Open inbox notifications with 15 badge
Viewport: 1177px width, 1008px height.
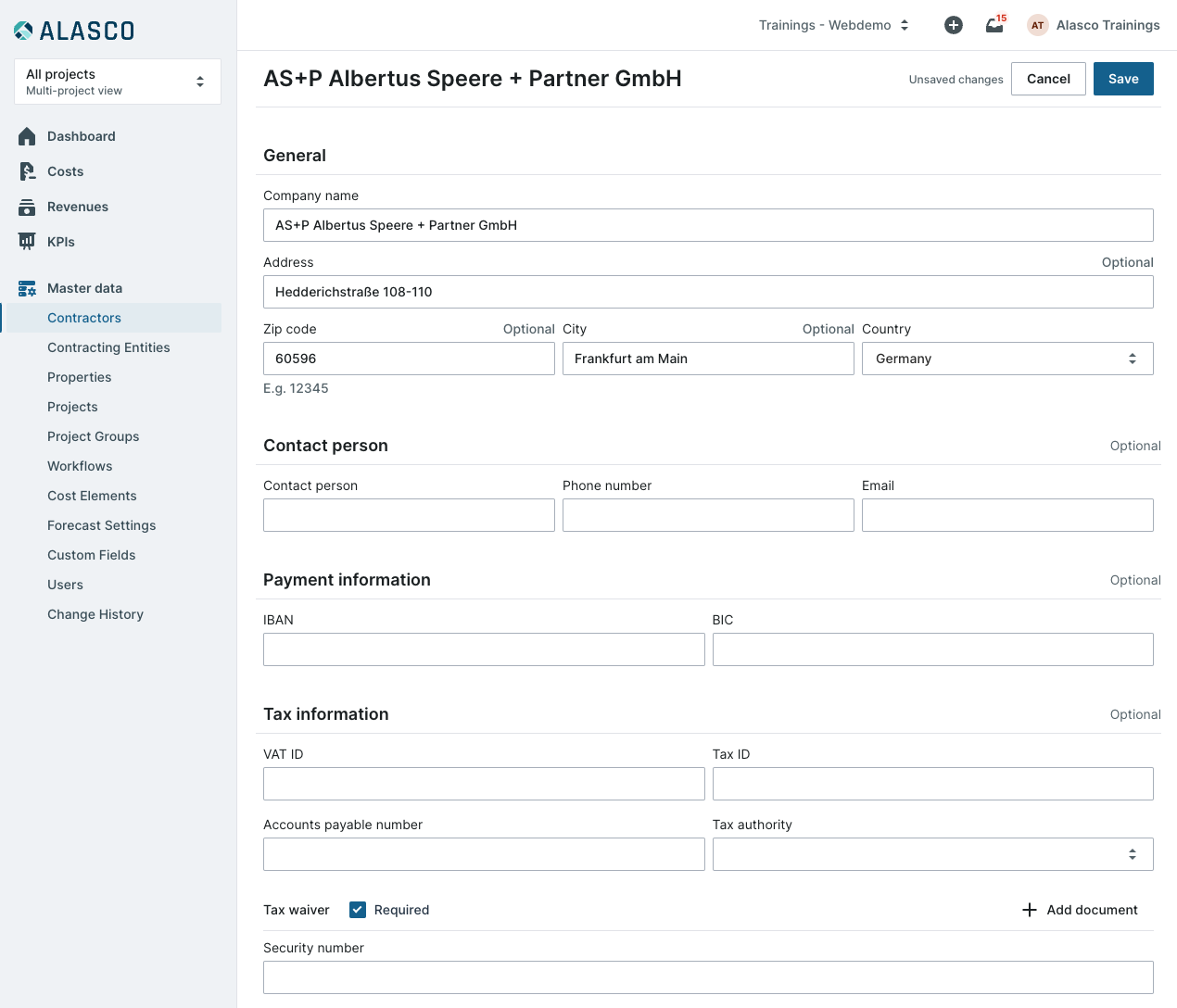pos(995,25)
